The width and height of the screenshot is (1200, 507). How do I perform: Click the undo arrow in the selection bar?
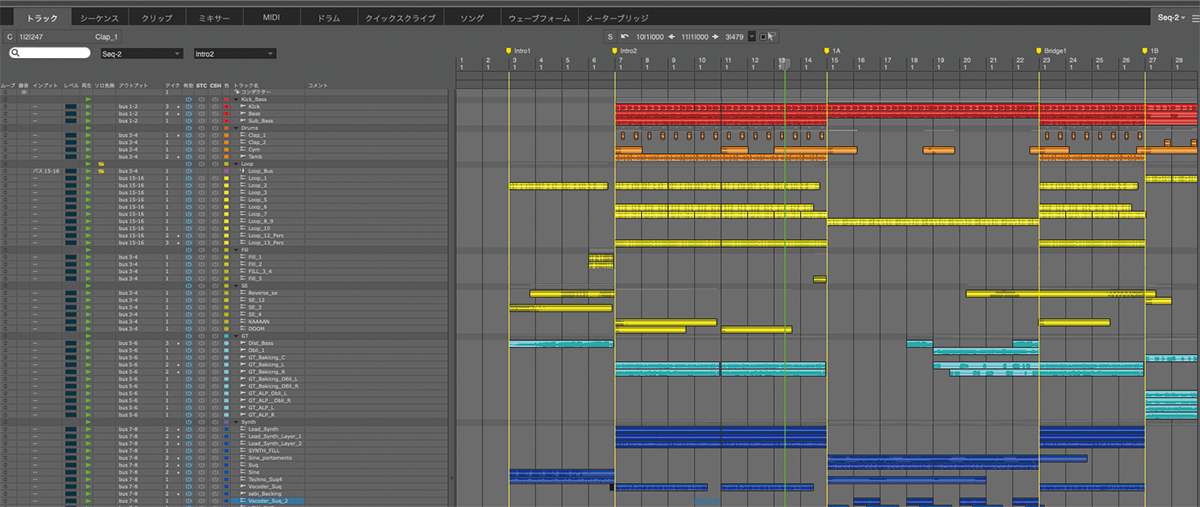[x=624, y=36]
